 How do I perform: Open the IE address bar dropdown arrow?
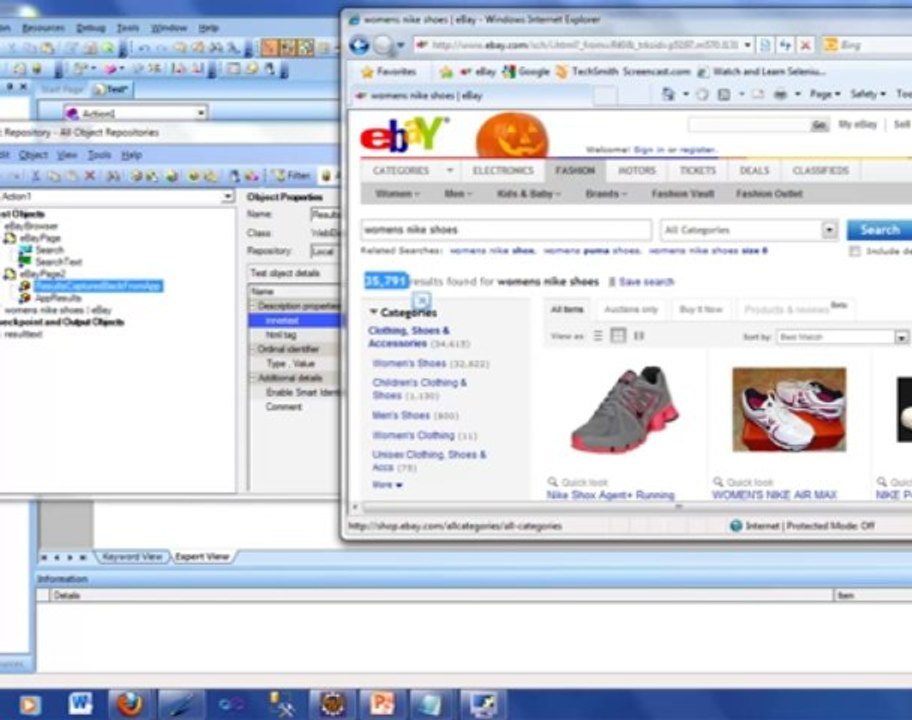[747, 45]
